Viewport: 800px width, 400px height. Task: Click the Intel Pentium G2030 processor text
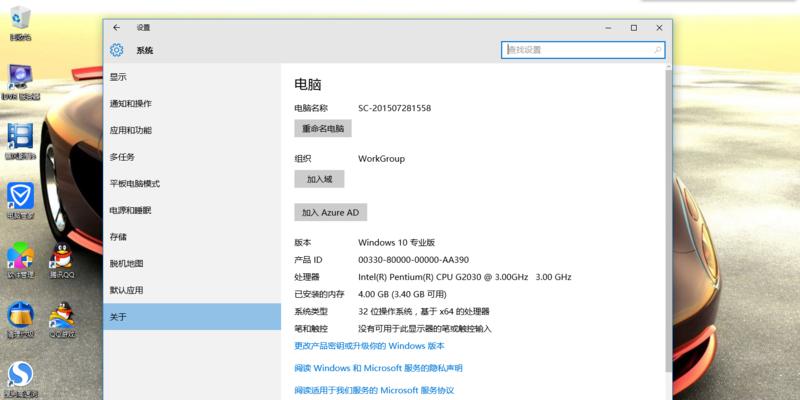pos(465,277)
